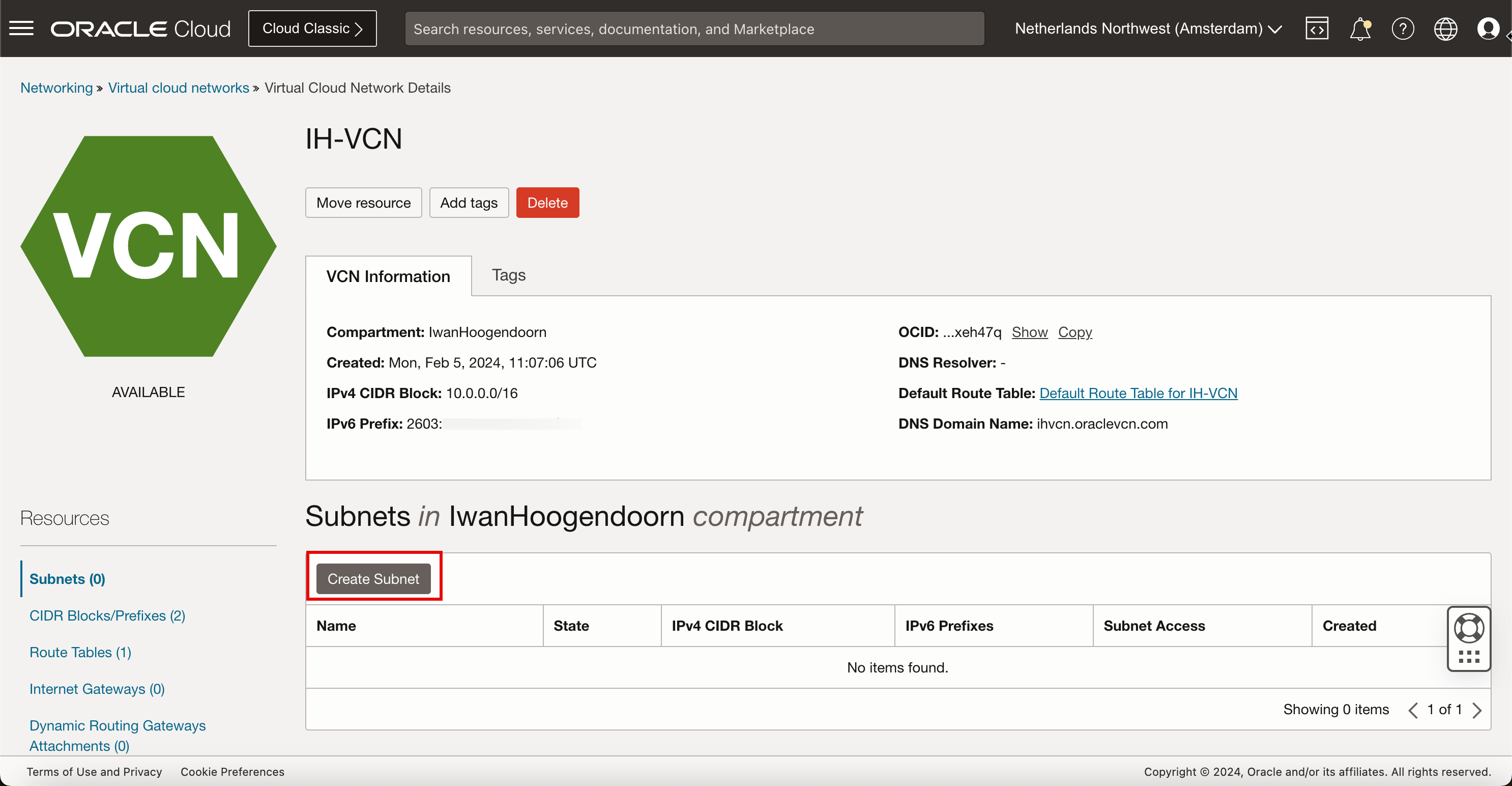Expand the Netherlands Northwest region dropdown
The width and height of the screenshot is (1512, 786).
point(1148,28)
